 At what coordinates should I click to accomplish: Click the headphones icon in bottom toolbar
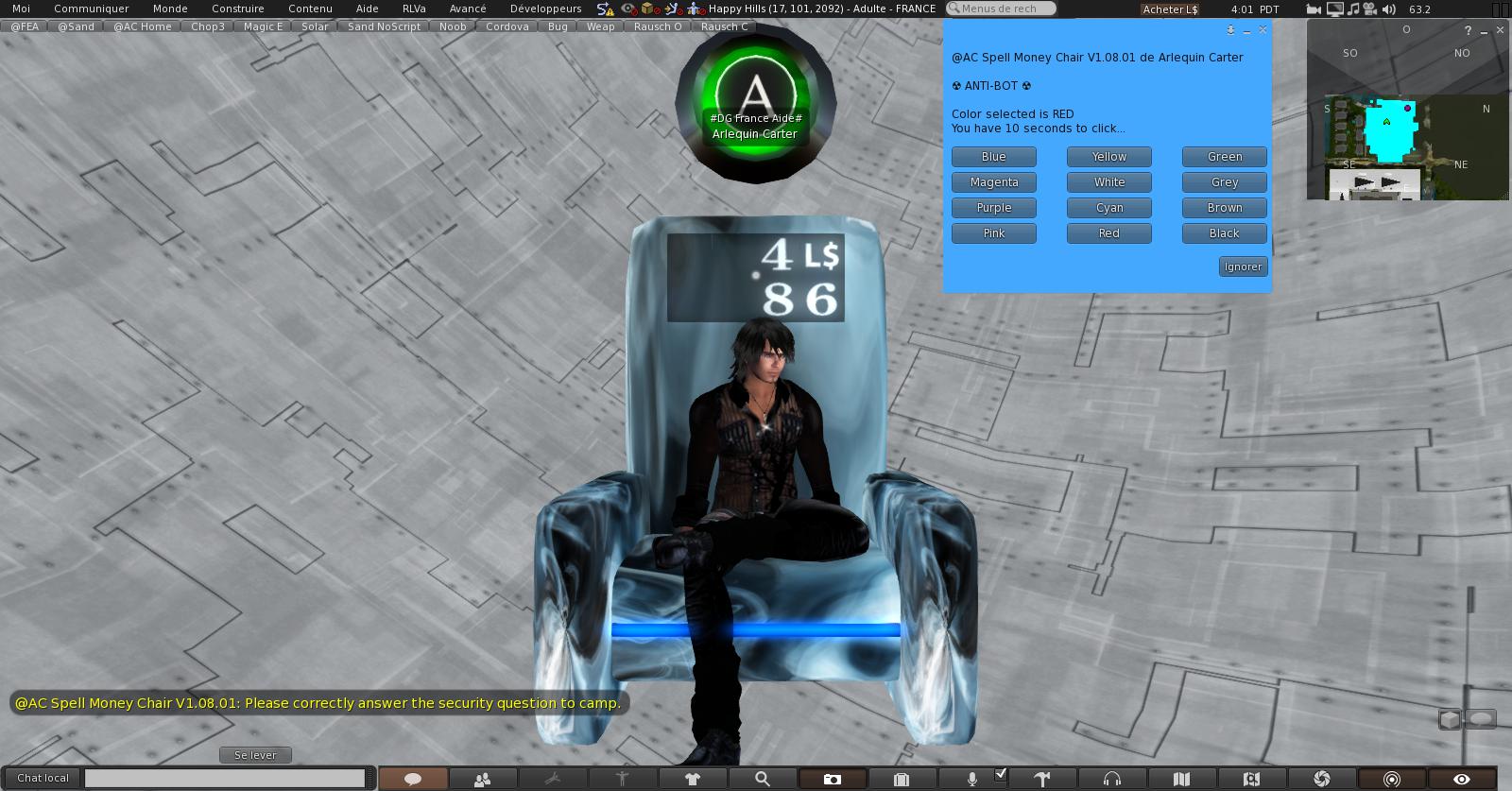[x=1112, y=779]
